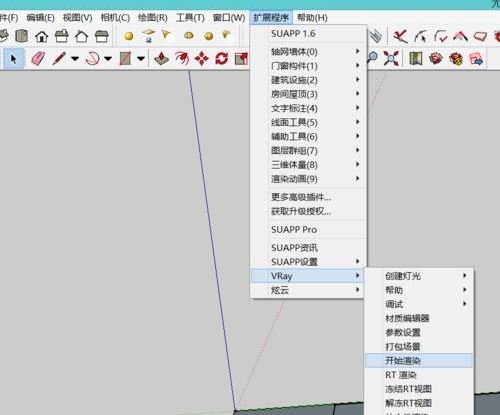Select the arrow Select tool
Viewport: 500px width, 415px height.
[x=13, y=59]
